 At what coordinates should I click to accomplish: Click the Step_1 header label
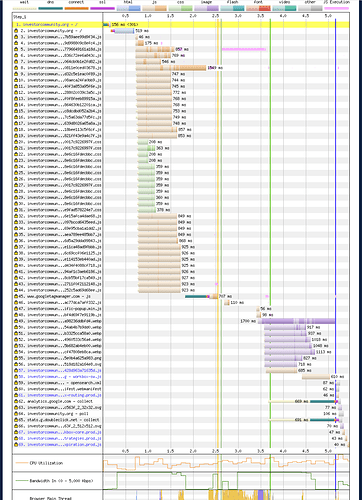(x=20, y=16)
